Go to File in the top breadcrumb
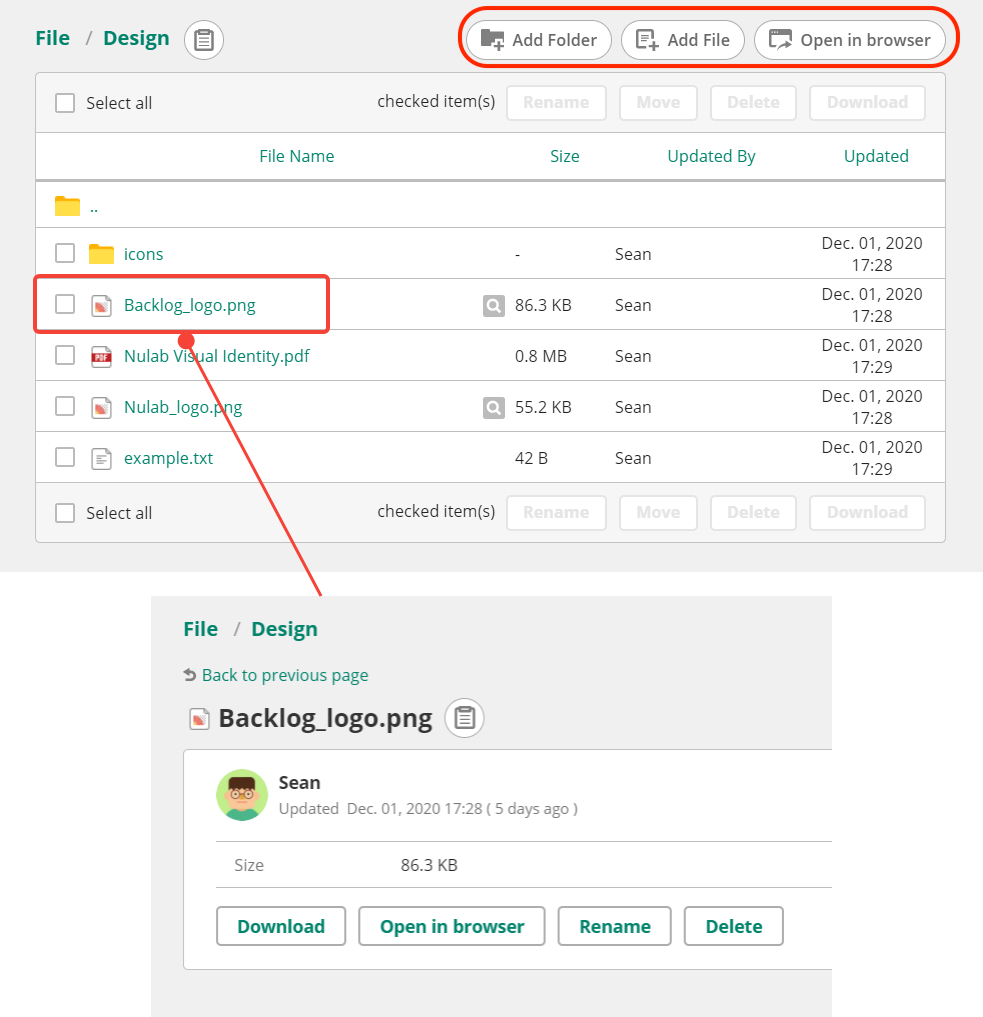 (x=52, y=39)
